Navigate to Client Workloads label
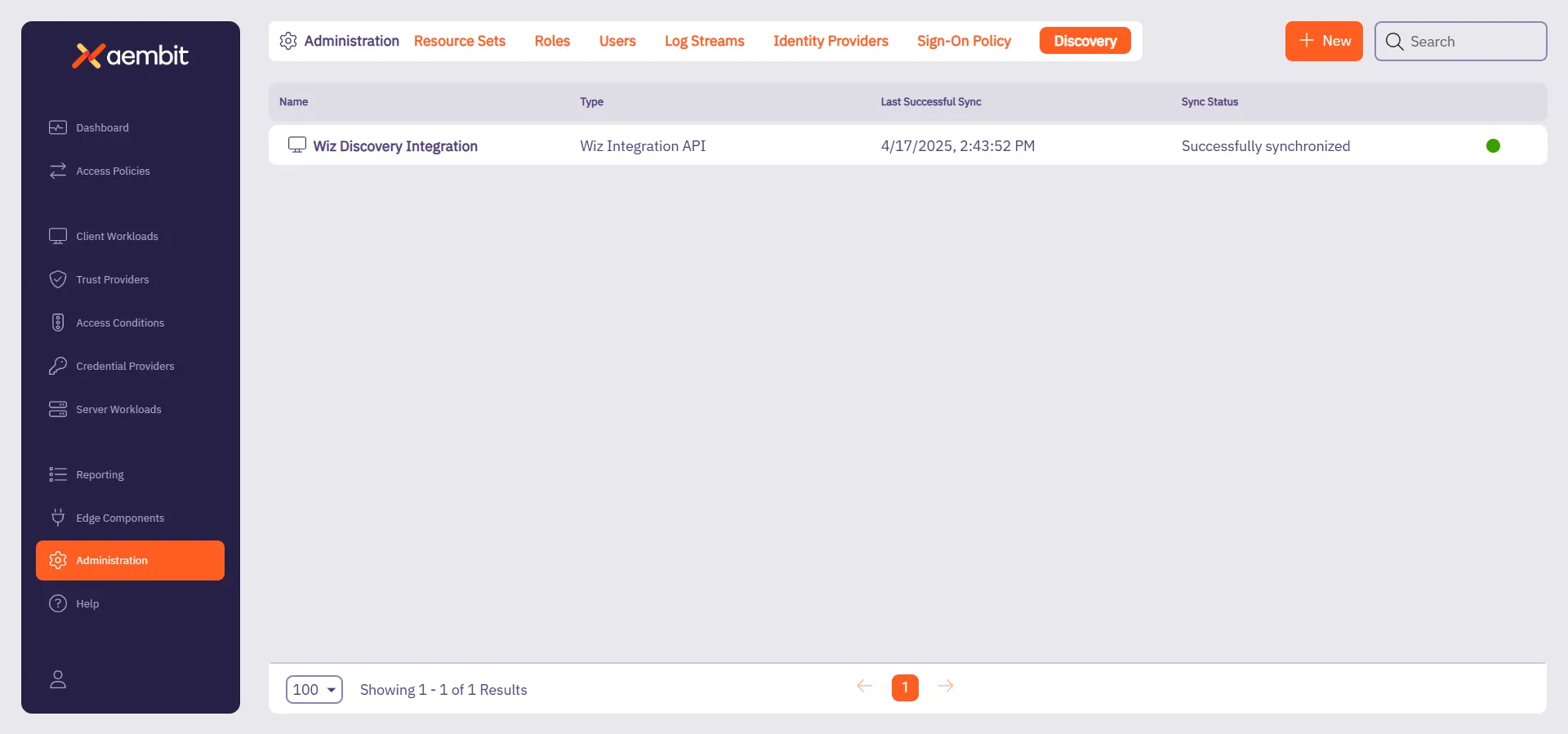This screenshot has height=734, width=1568. (x=117, y=236)
